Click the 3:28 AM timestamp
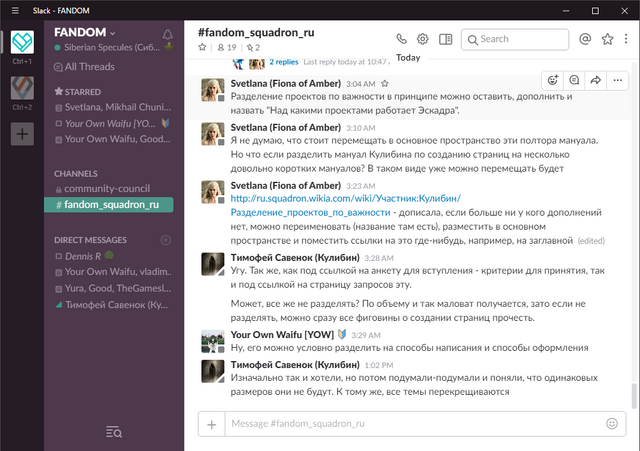Screen dimensions: 640x451 pos(379,258)
